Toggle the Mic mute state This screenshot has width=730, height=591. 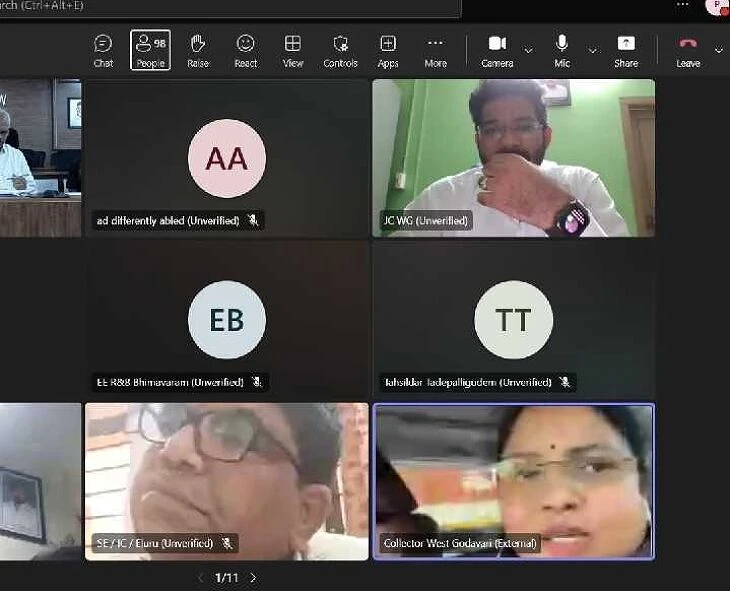562,50
